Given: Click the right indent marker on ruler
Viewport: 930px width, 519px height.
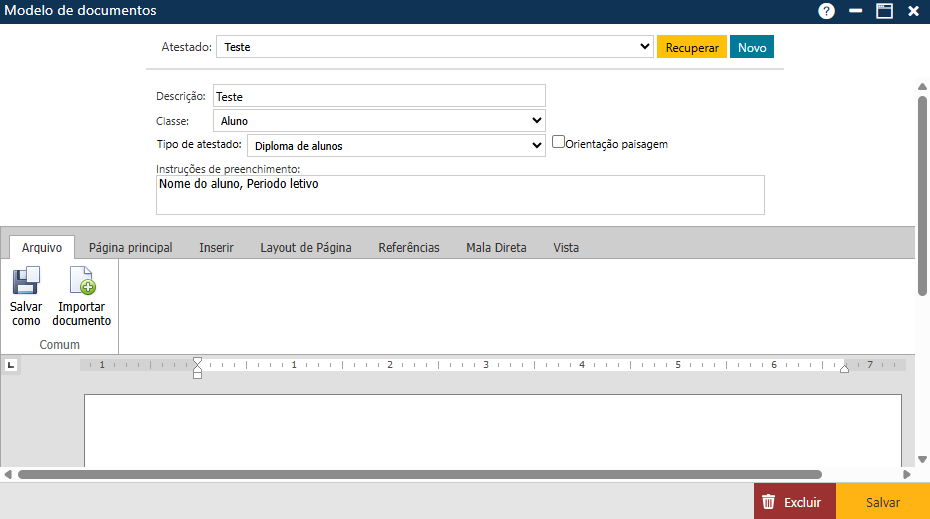Looking at the screenshot, I should click(844, 368).
